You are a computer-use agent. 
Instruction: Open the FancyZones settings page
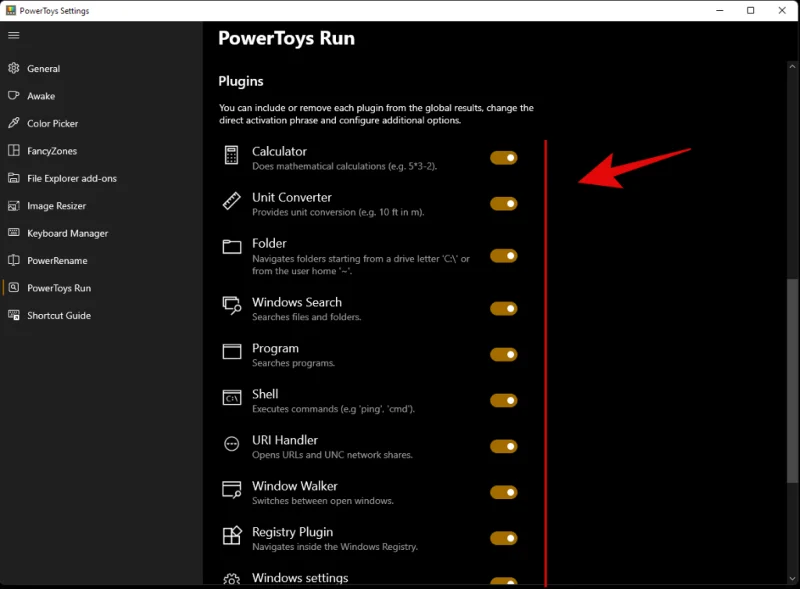[x=60, y=150]
